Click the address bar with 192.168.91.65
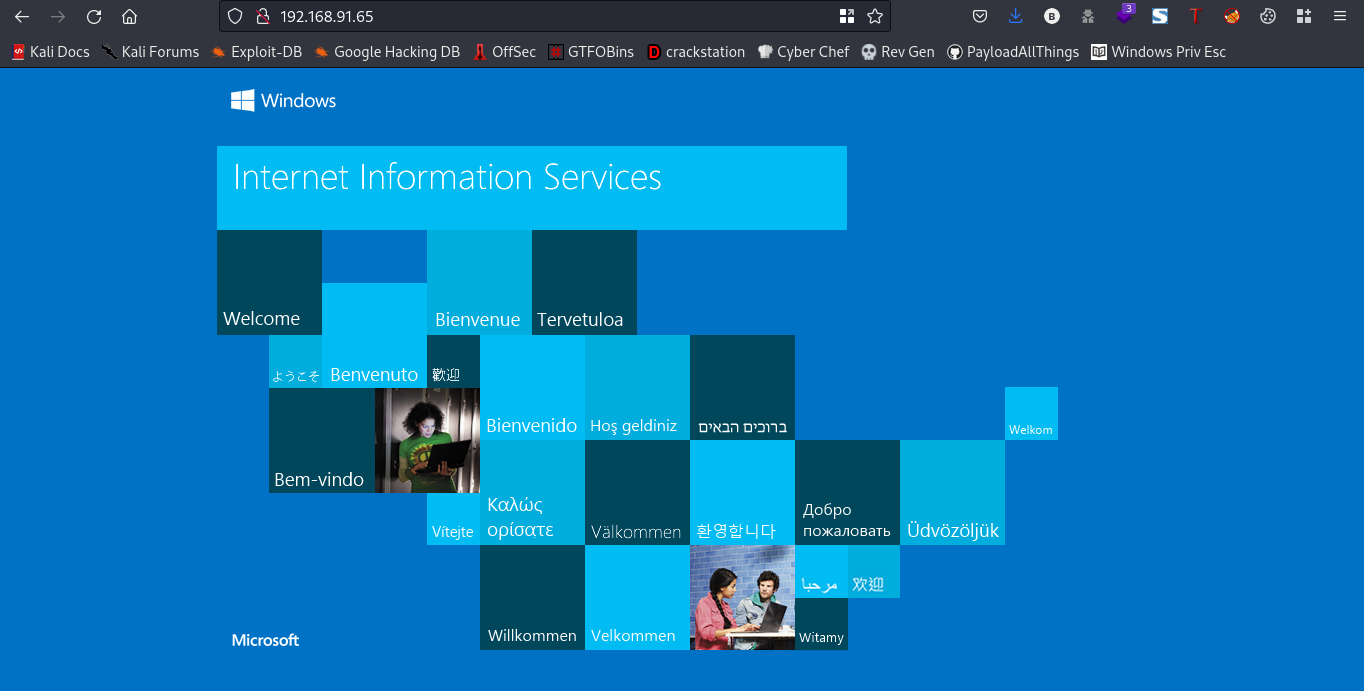Viewport: 1364px width, 691px height. pos(555,16)
